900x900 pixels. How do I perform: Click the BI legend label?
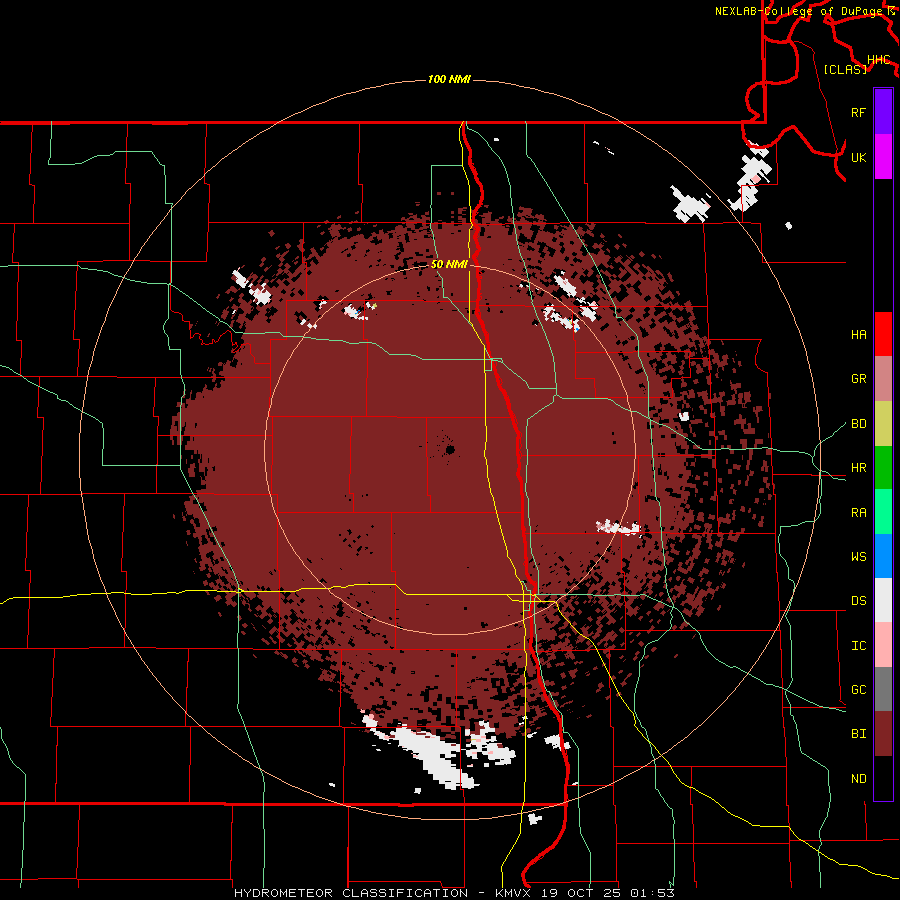859,734
